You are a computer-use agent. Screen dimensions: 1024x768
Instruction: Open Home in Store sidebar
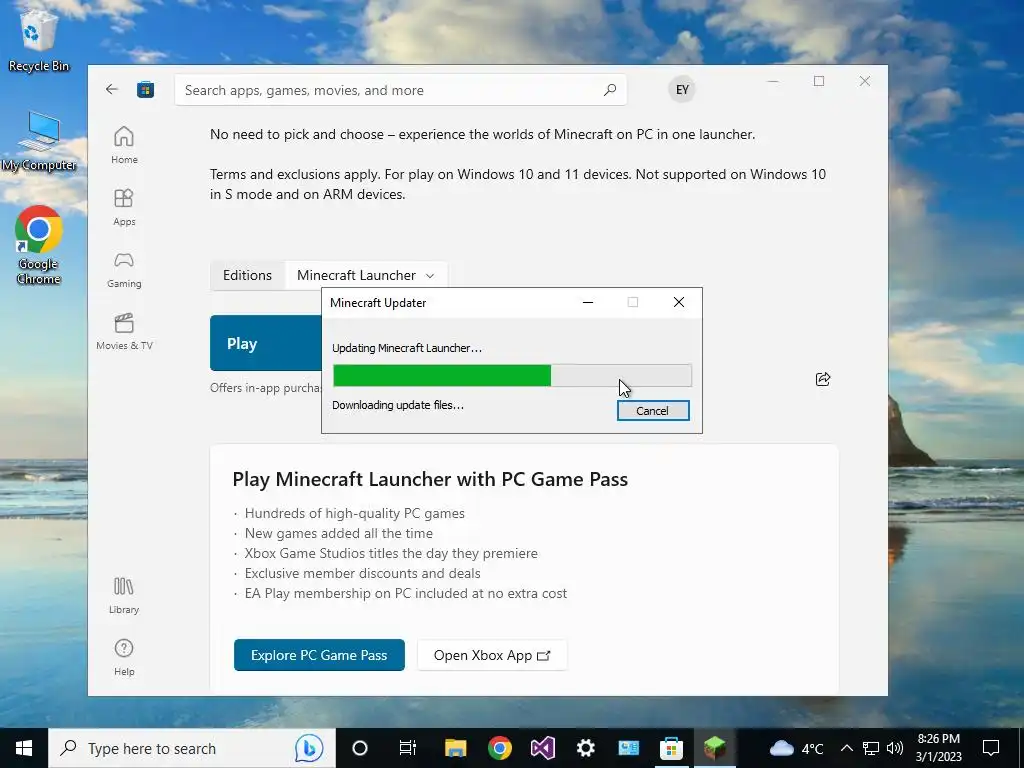pyautogui.click(x=124, y=145)
